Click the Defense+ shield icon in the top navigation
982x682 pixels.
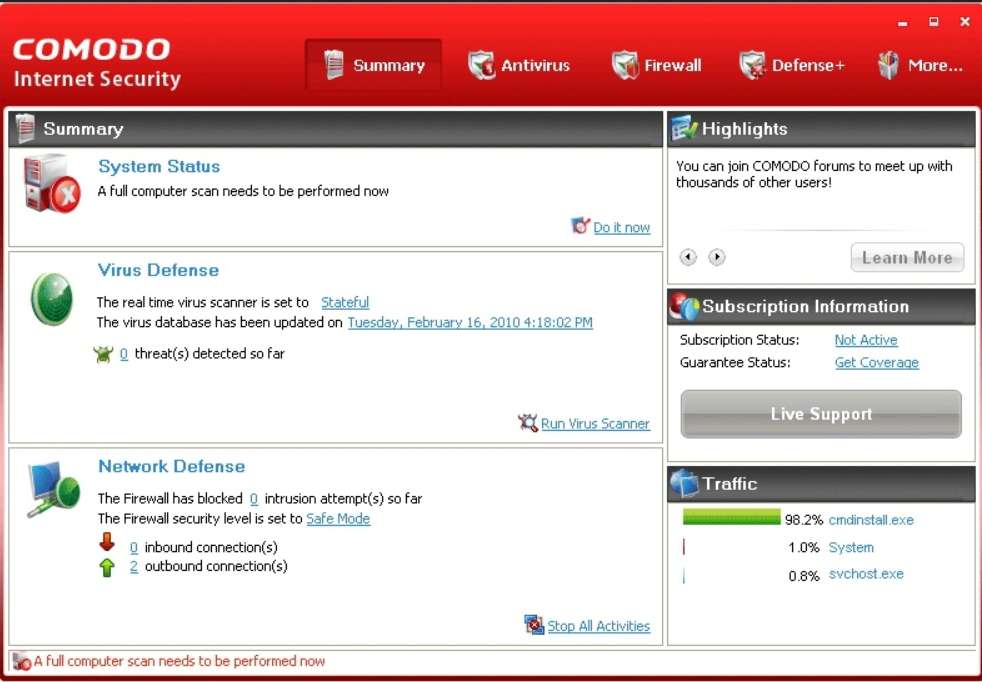(752, 65)
